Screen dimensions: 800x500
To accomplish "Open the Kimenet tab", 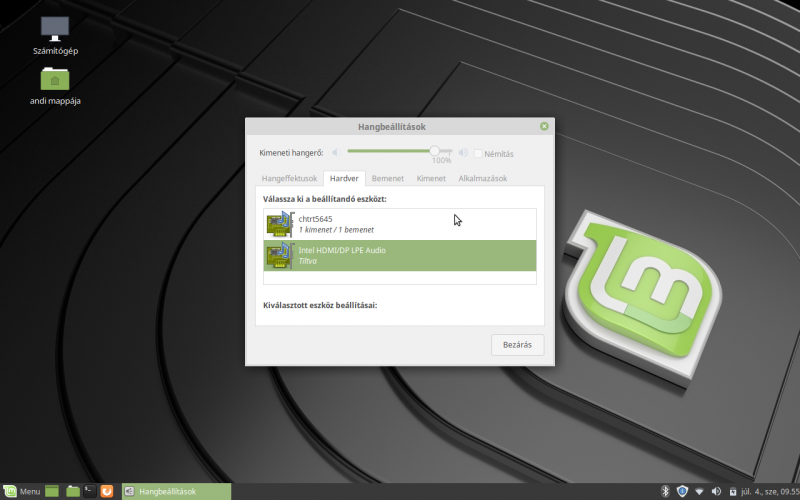I will tap(431, 178).
